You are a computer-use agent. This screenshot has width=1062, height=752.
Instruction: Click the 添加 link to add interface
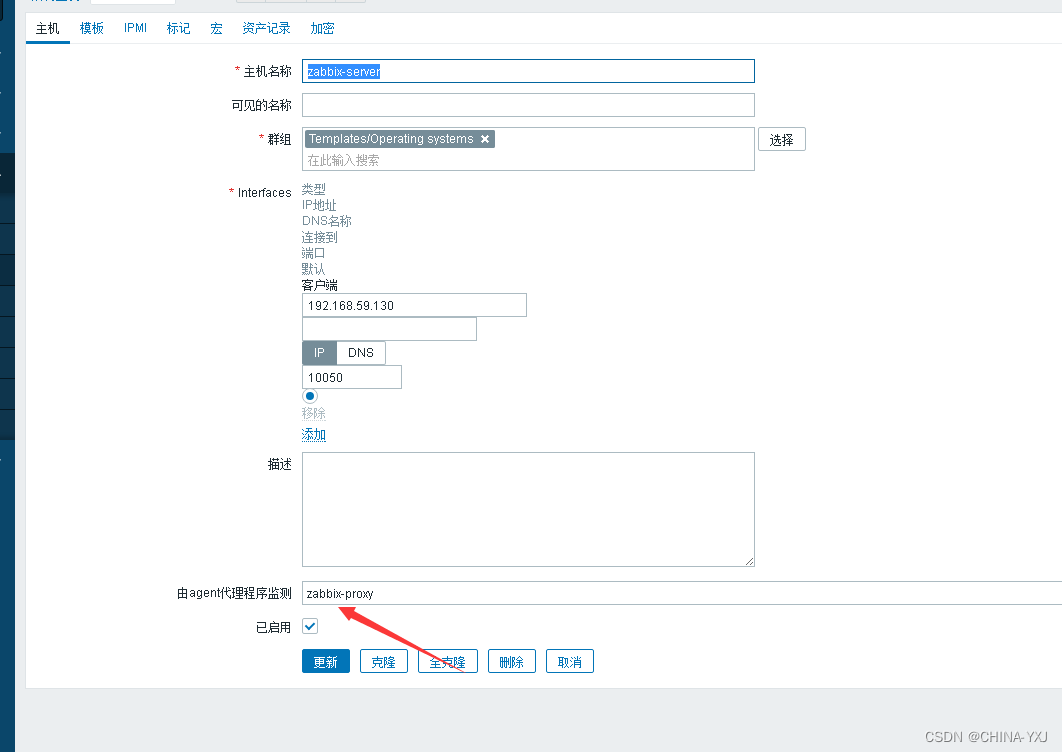[314, 435]
